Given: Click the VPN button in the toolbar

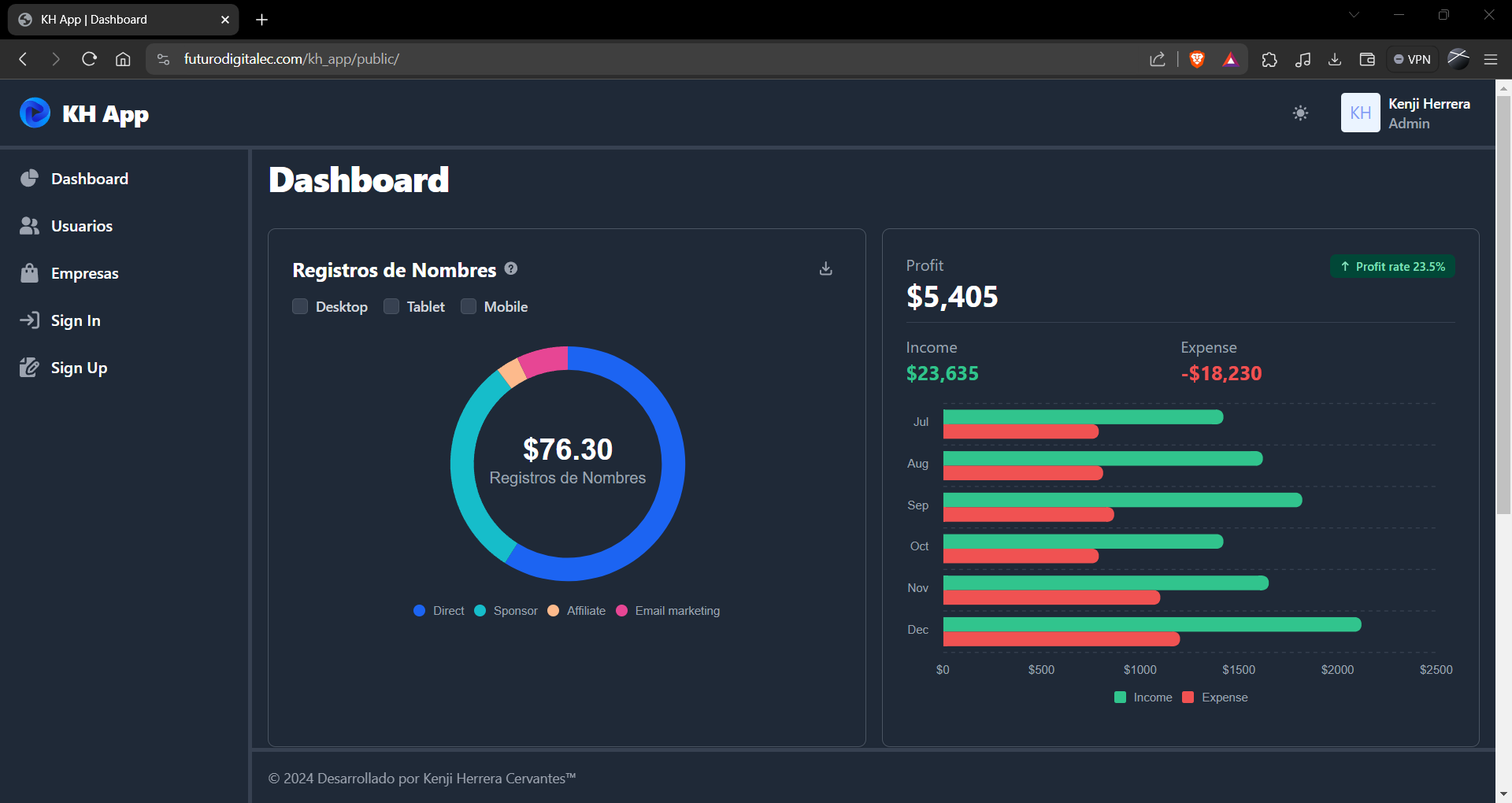Looking at the screenshot, I should [1412, 59].
